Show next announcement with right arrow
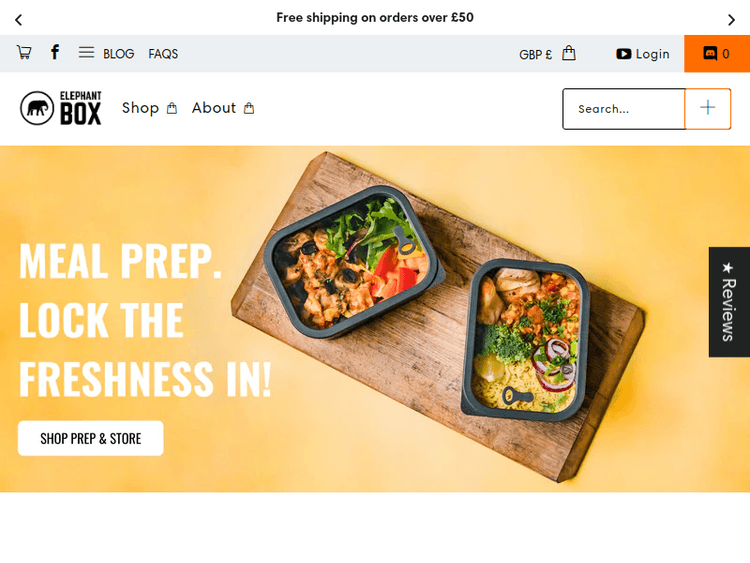This screenshot has height=563, width=750. click(x=731, y=20)
